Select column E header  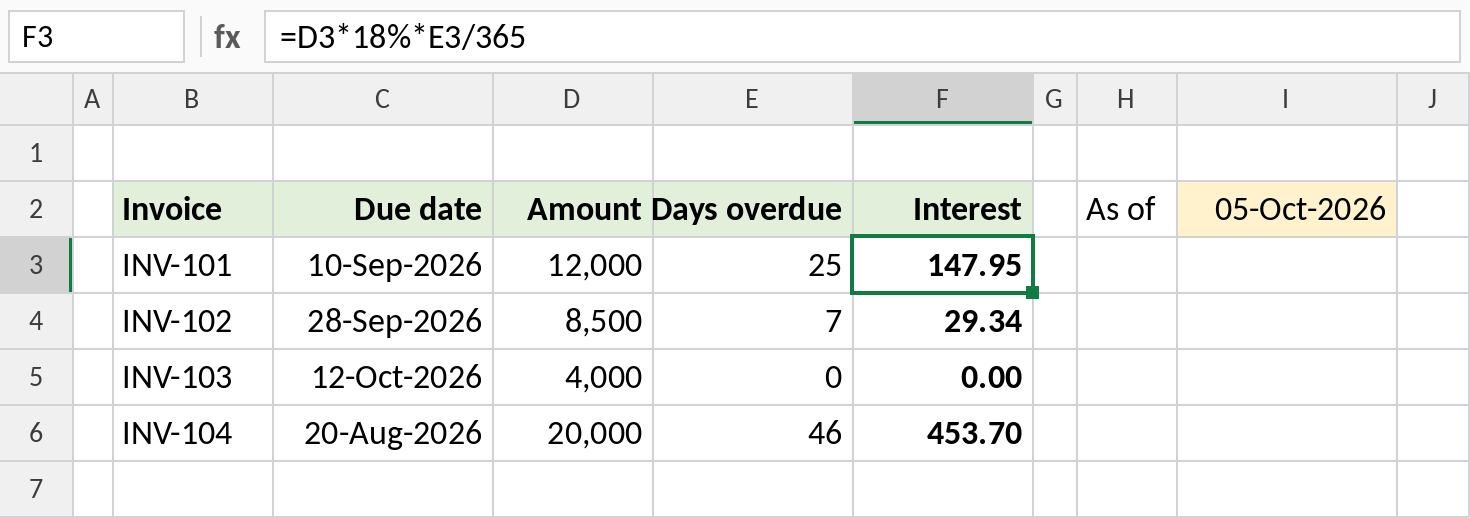tap(753, 98)
